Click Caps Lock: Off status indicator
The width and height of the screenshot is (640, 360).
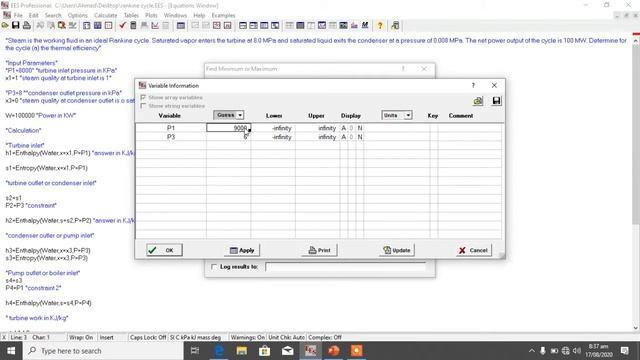(x=148, y=338)
